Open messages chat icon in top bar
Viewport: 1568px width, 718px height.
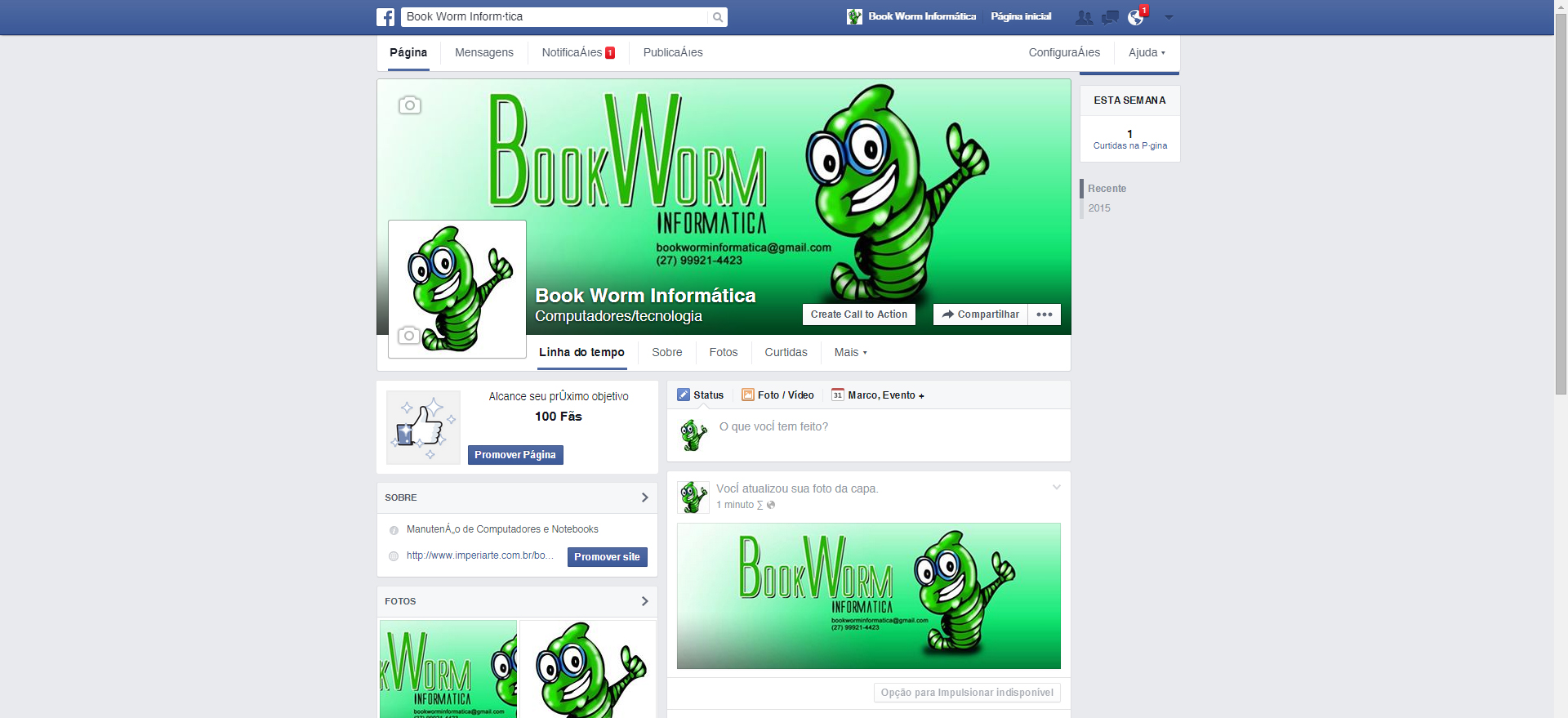click(1110, 17)
